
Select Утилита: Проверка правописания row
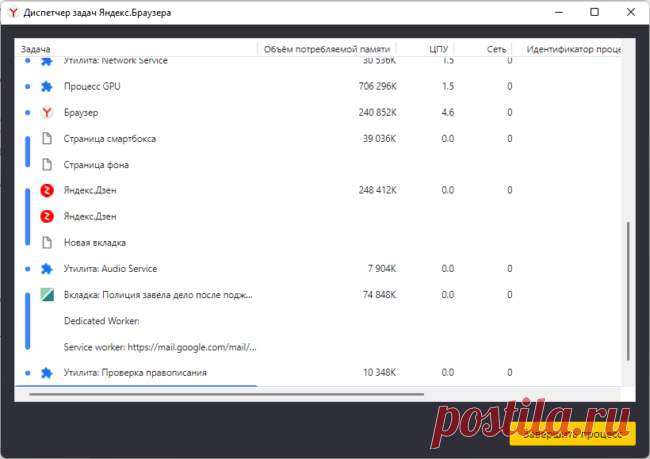point(318,373)
